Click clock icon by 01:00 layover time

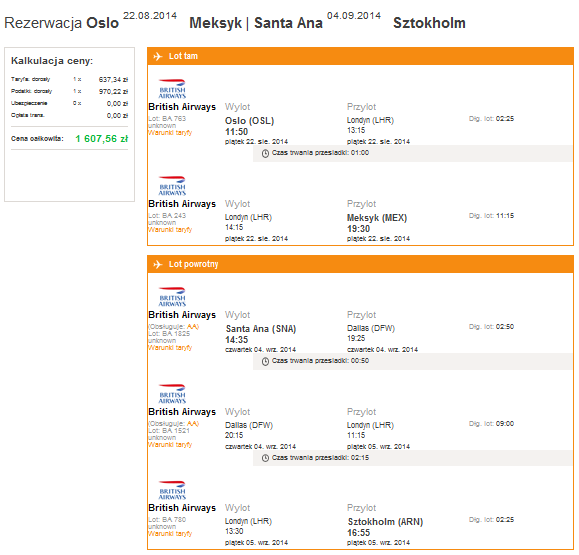click(265, 154)
